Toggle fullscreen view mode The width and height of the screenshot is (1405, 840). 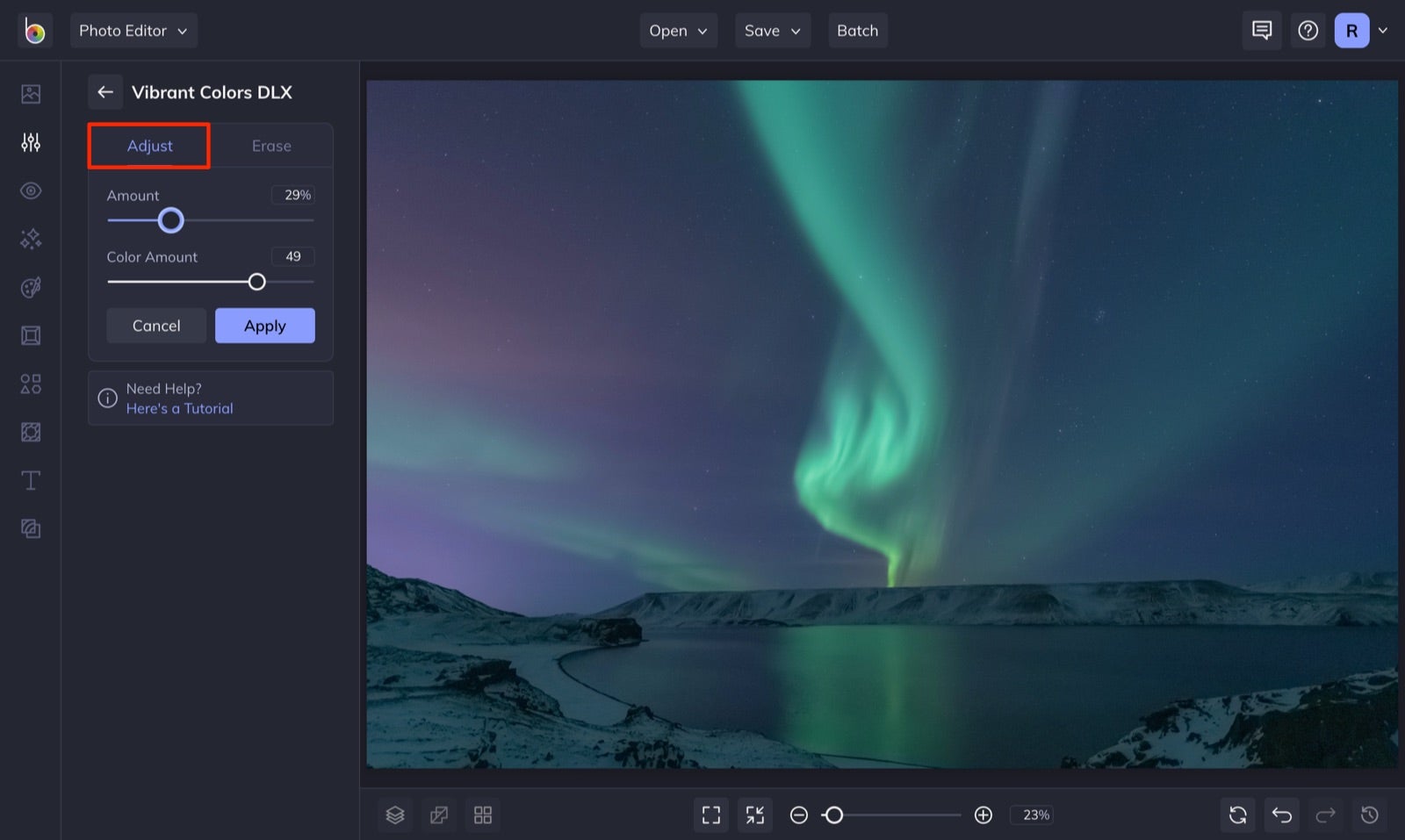tap(710, 815)
